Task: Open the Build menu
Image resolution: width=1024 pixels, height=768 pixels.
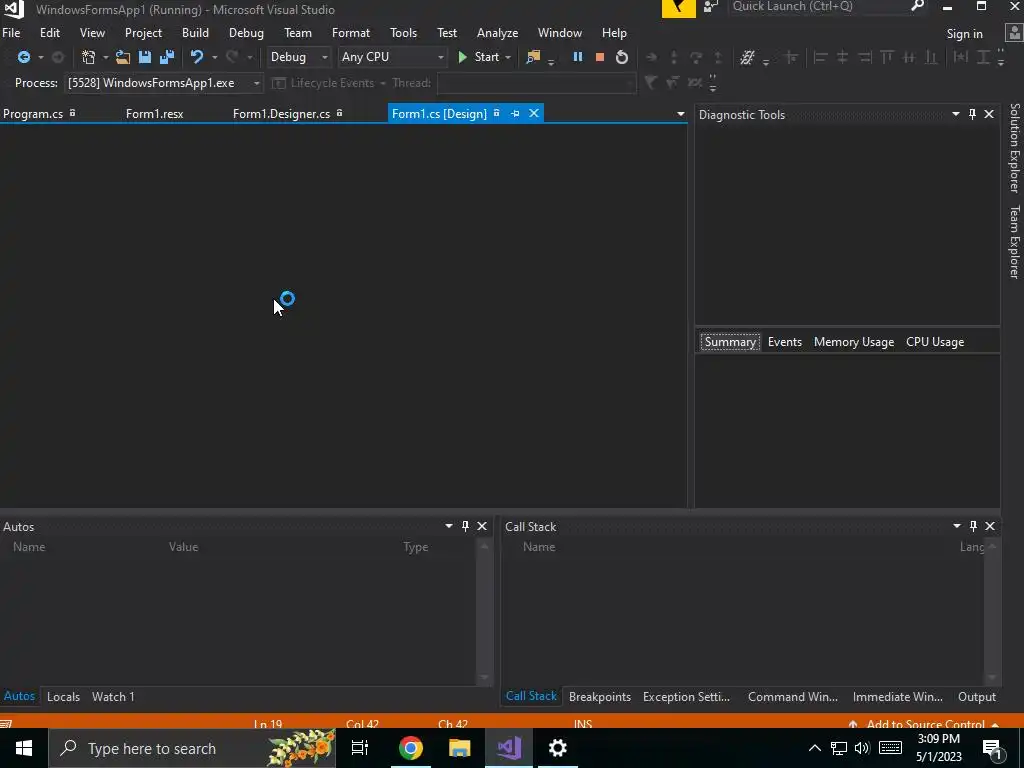Action: [x=195, y=33]
